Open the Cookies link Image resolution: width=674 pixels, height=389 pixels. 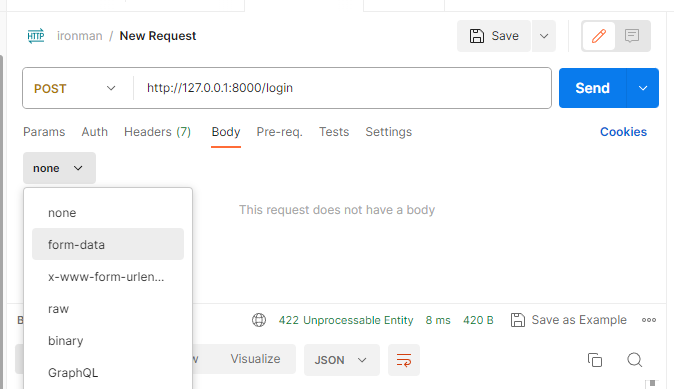(x=623, y=132)
